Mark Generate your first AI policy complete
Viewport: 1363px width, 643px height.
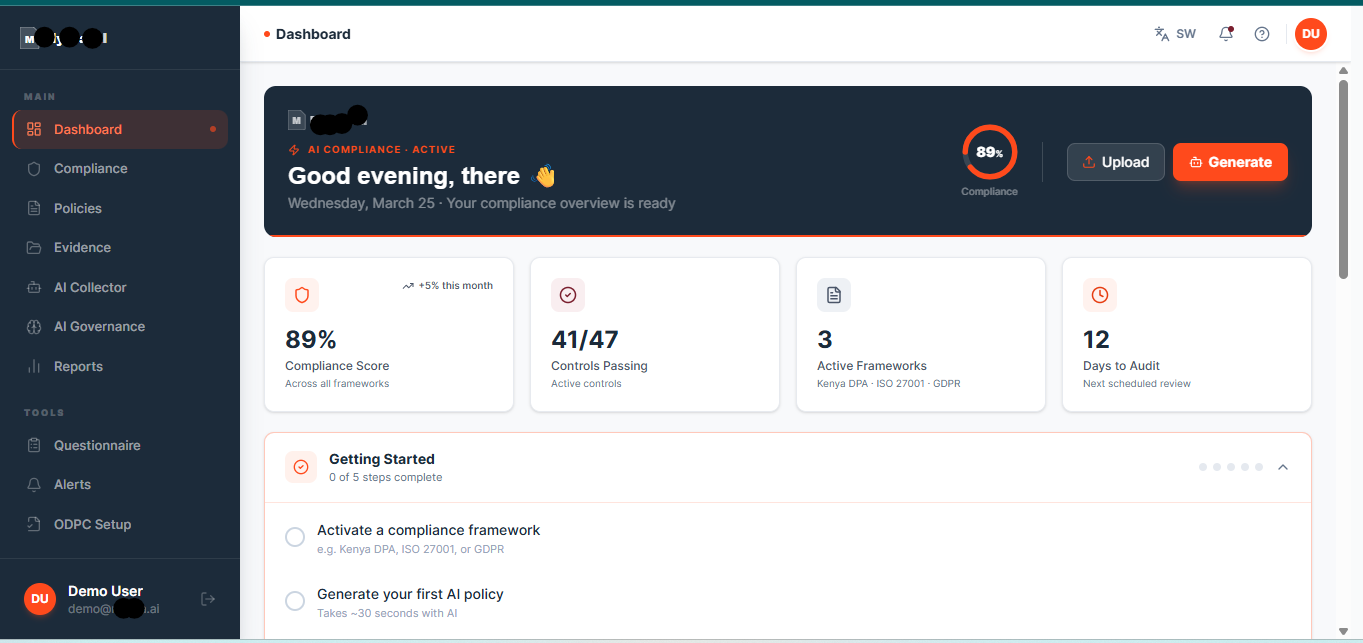click(x=295, y=601)
